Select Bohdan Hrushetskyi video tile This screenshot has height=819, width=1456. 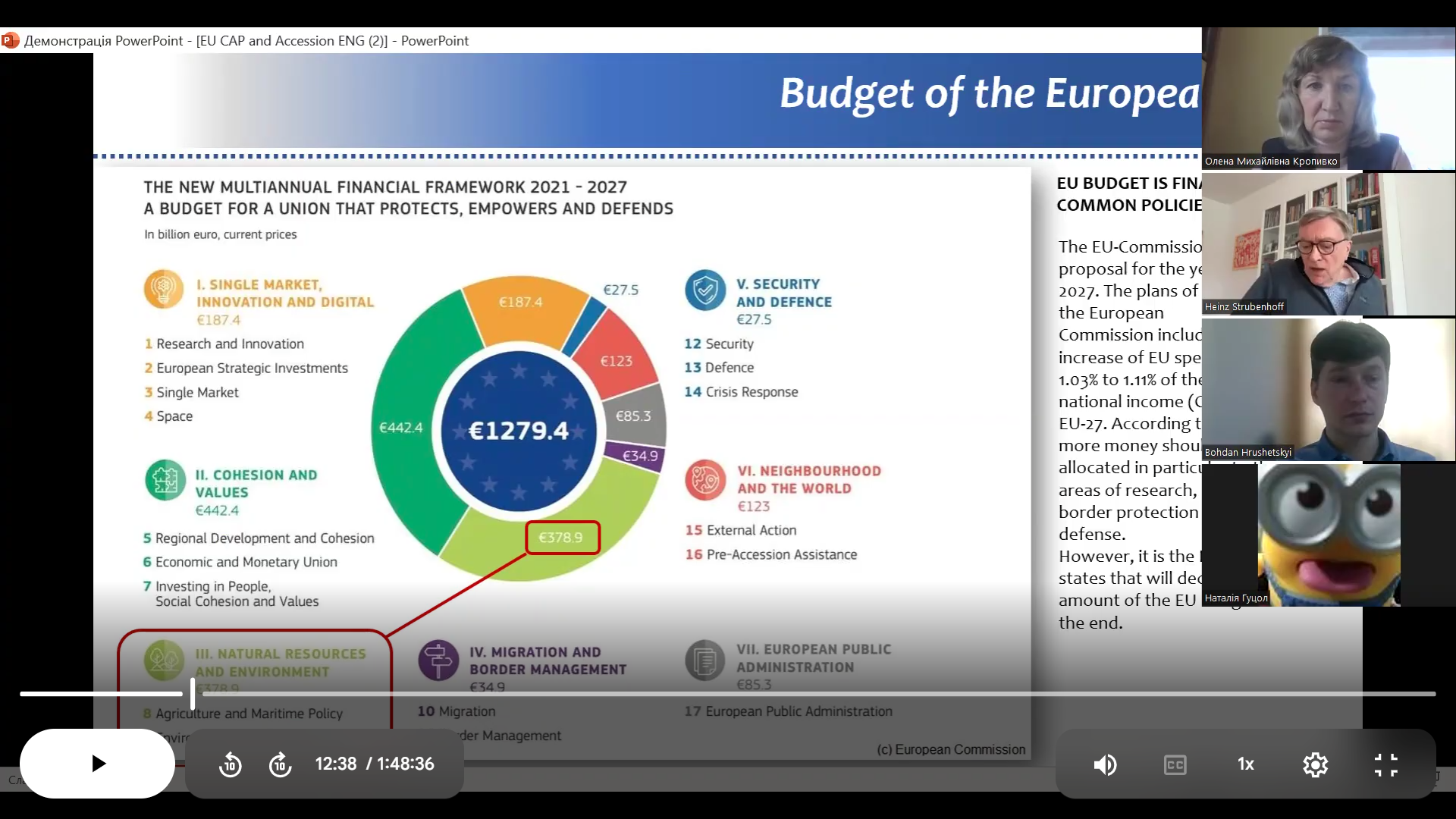click(x=1327, y=390)
